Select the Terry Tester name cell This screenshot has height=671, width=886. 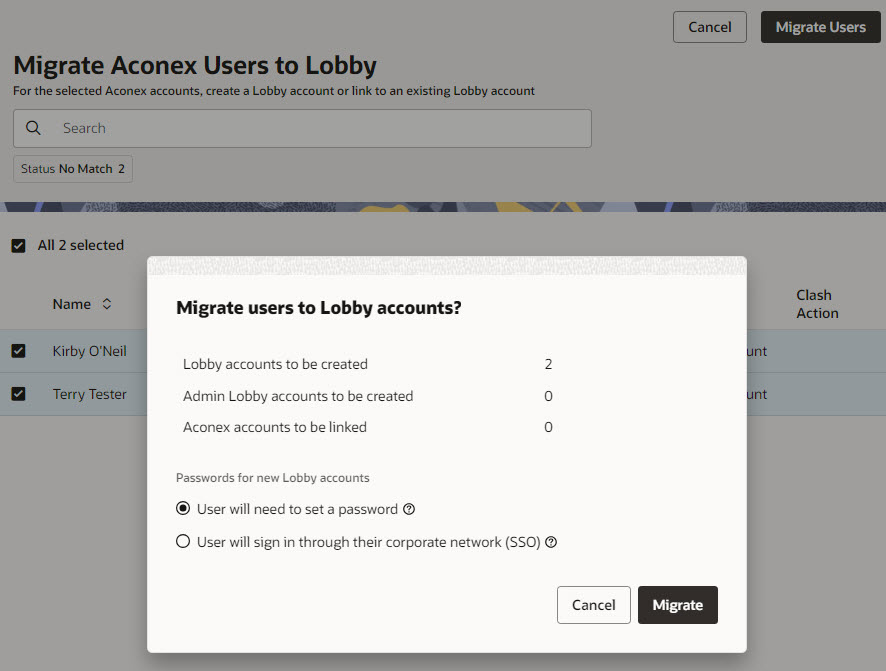coord(89,394)
